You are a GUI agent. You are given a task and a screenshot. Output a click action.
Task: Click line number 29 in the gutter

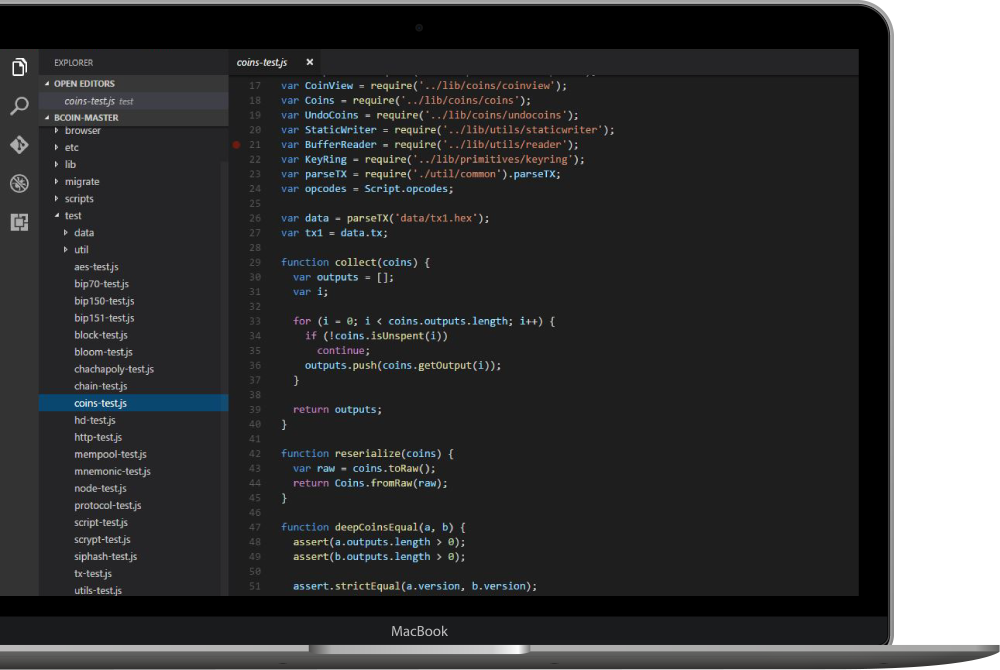coord(255,262)
